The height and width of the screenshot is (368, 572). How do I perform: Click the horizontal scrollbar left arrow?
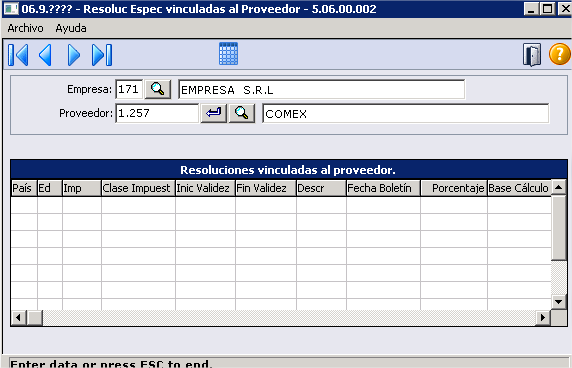[19, 318]
